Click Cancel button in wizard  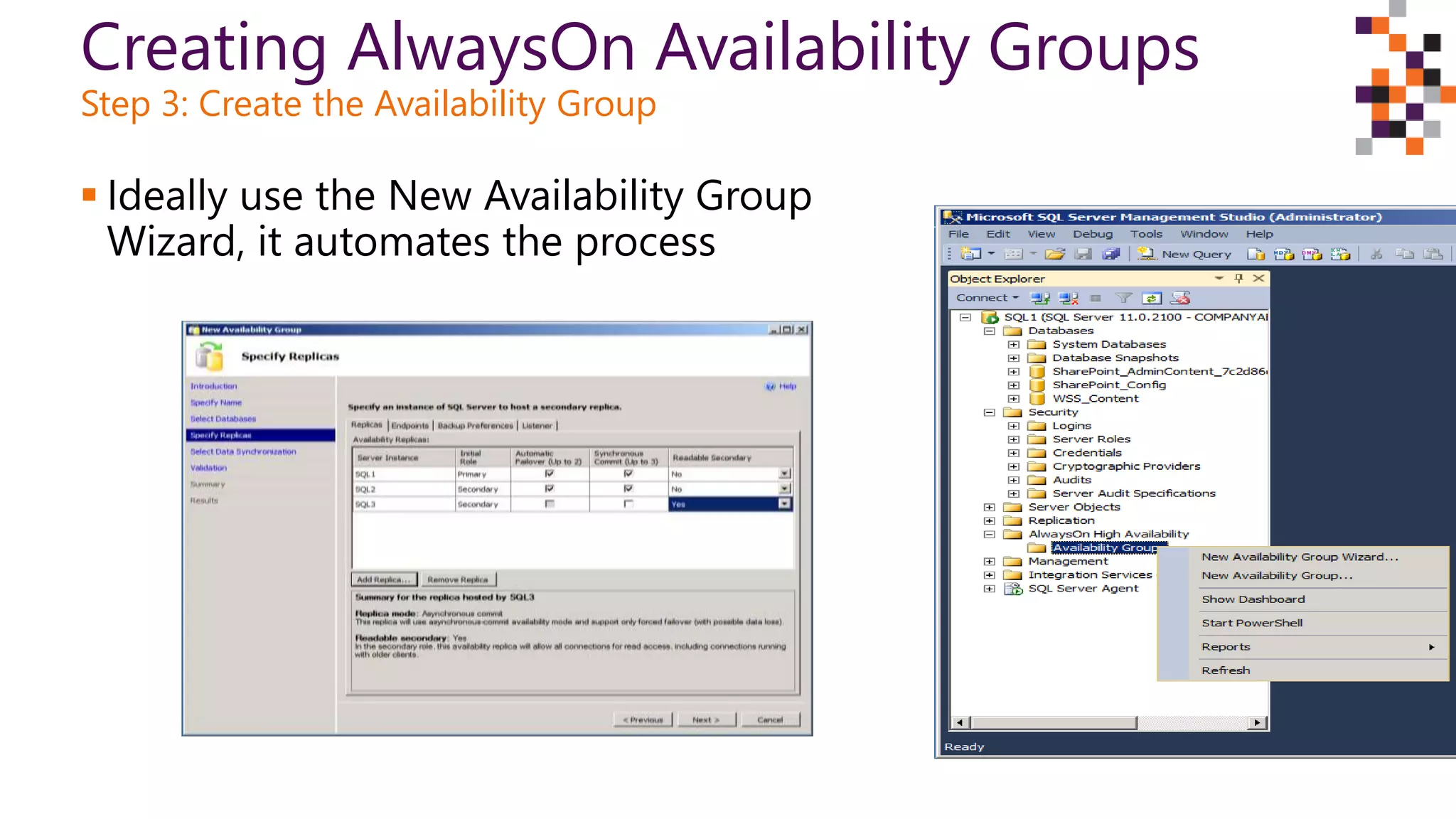770,719
